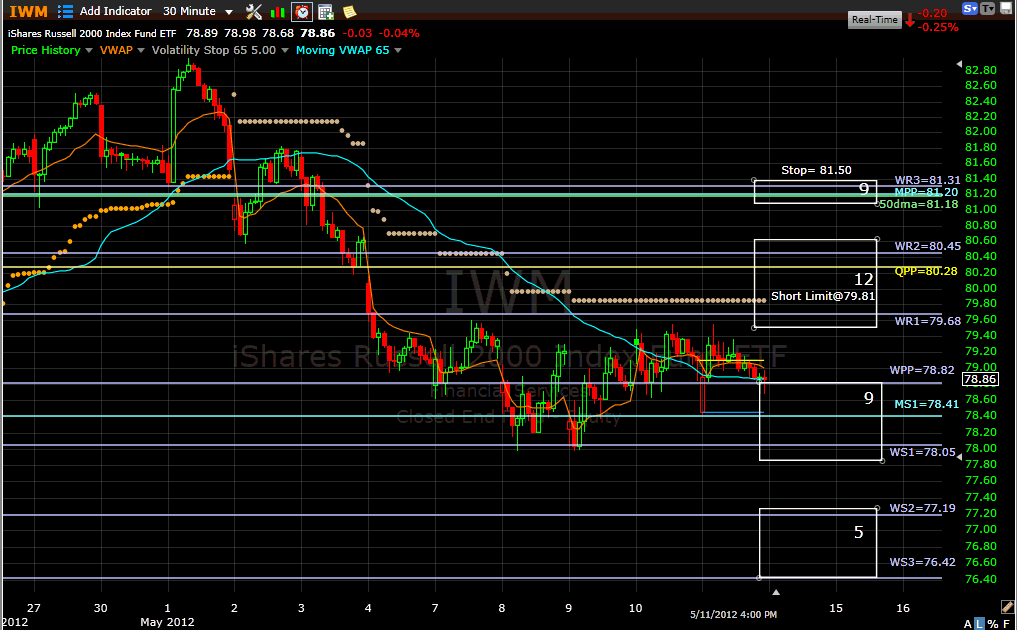
Task: Switch price scale to logarithmic (L)
Action: coord(979,624)
